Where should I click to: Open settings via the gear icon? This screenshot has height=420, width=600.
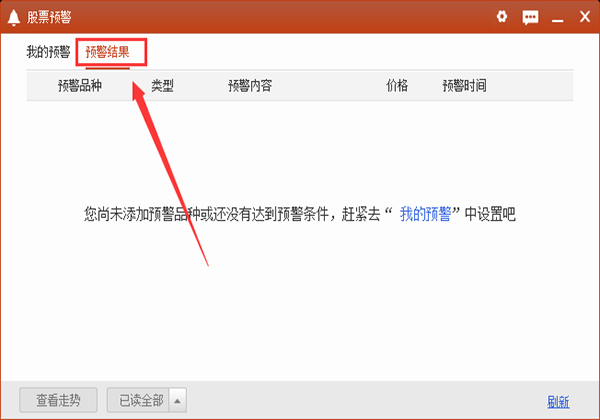pos(502,16)
